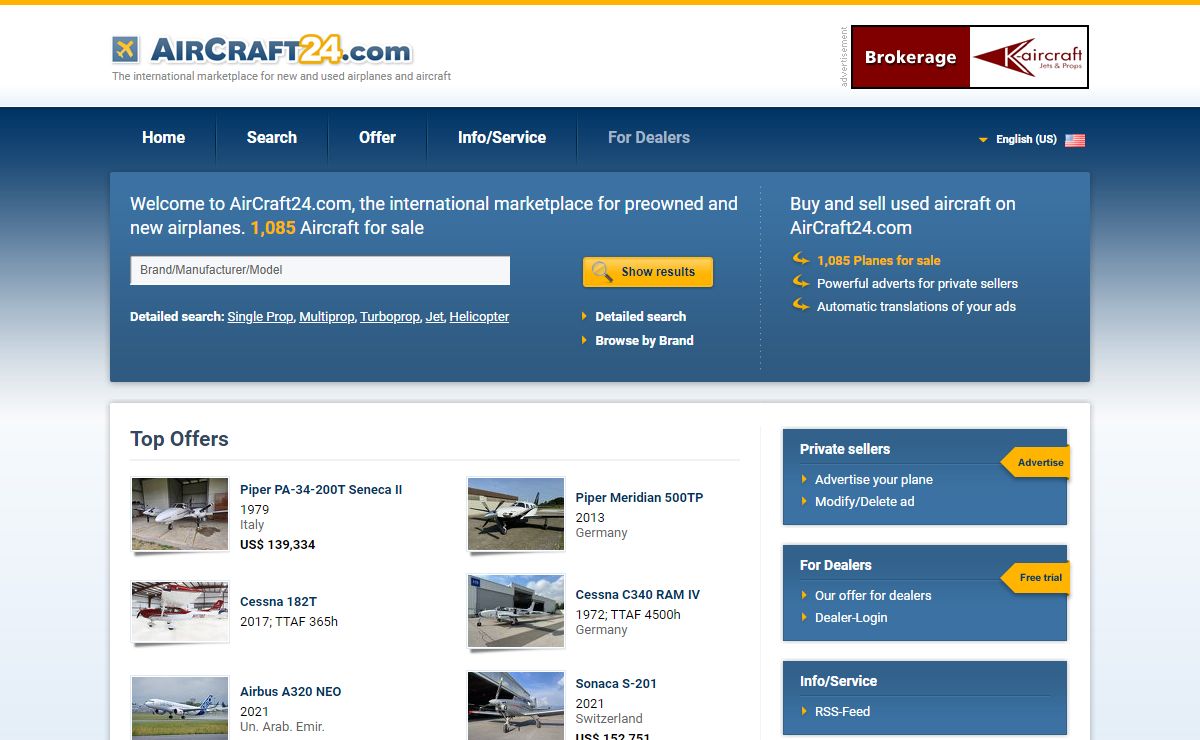The image size is (1200, 740).
Task: Open the Home menu item
Action: pos(164,138)
